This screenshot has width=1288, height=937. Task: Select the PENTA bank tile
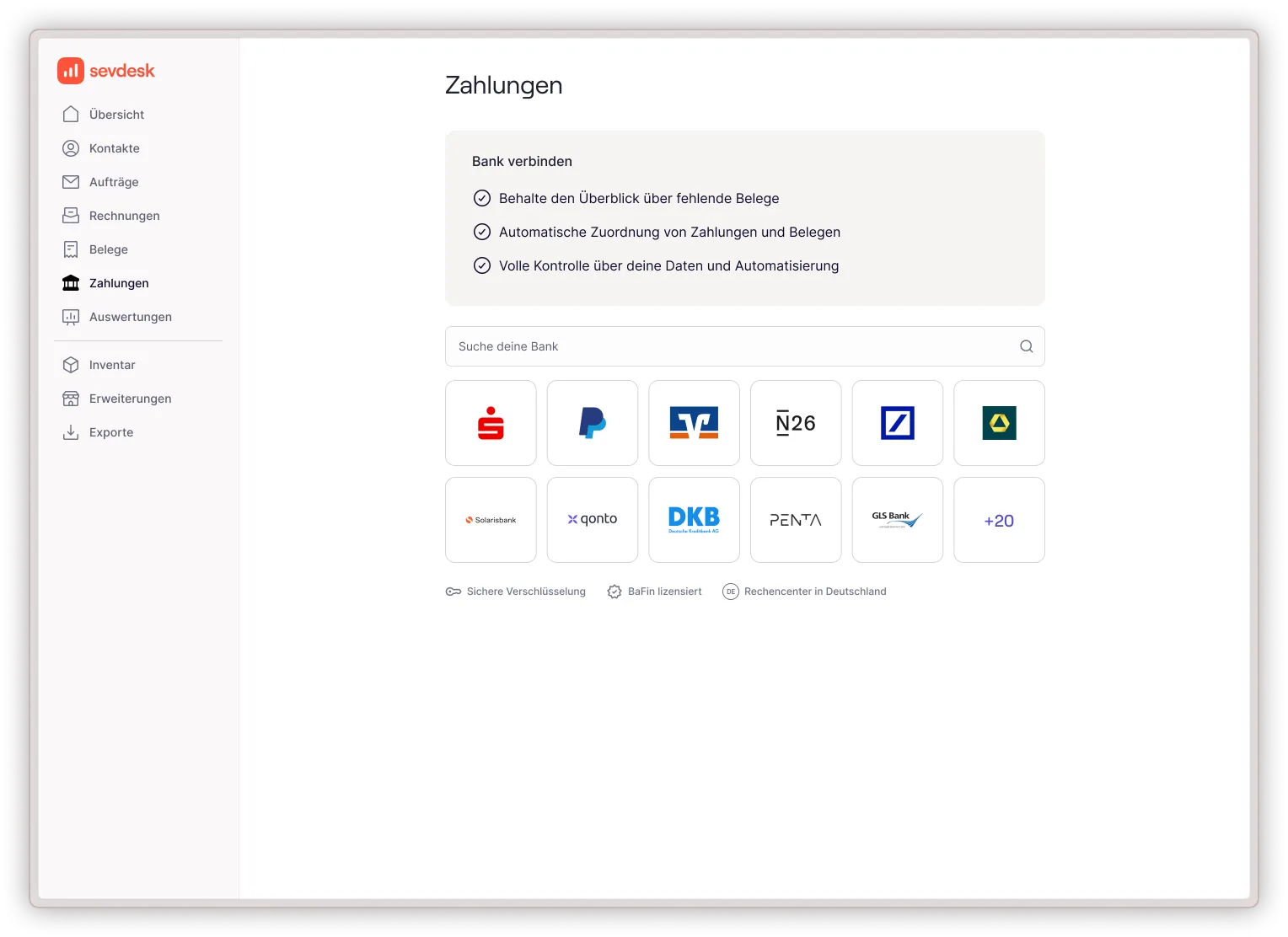(x=796, y=520)
